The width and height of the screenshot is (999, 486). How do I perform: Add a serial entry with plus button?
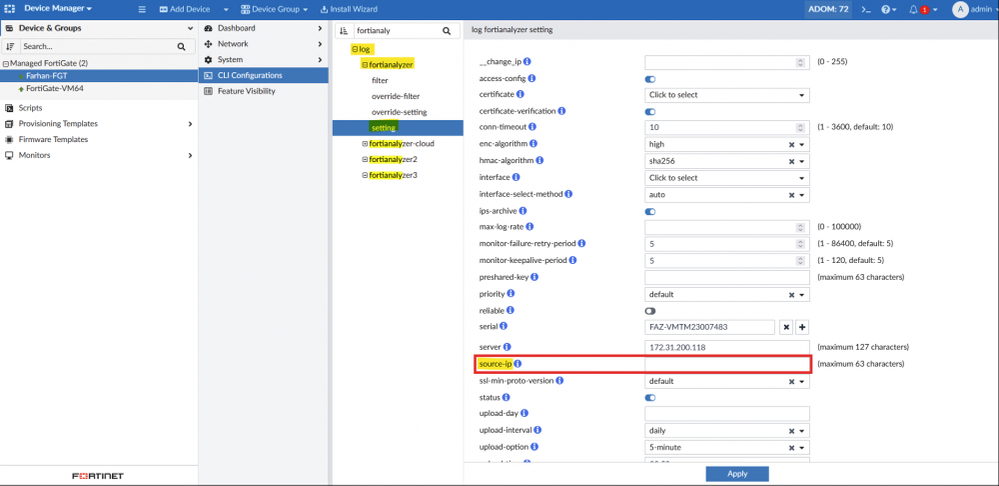[x=803, y=327]
